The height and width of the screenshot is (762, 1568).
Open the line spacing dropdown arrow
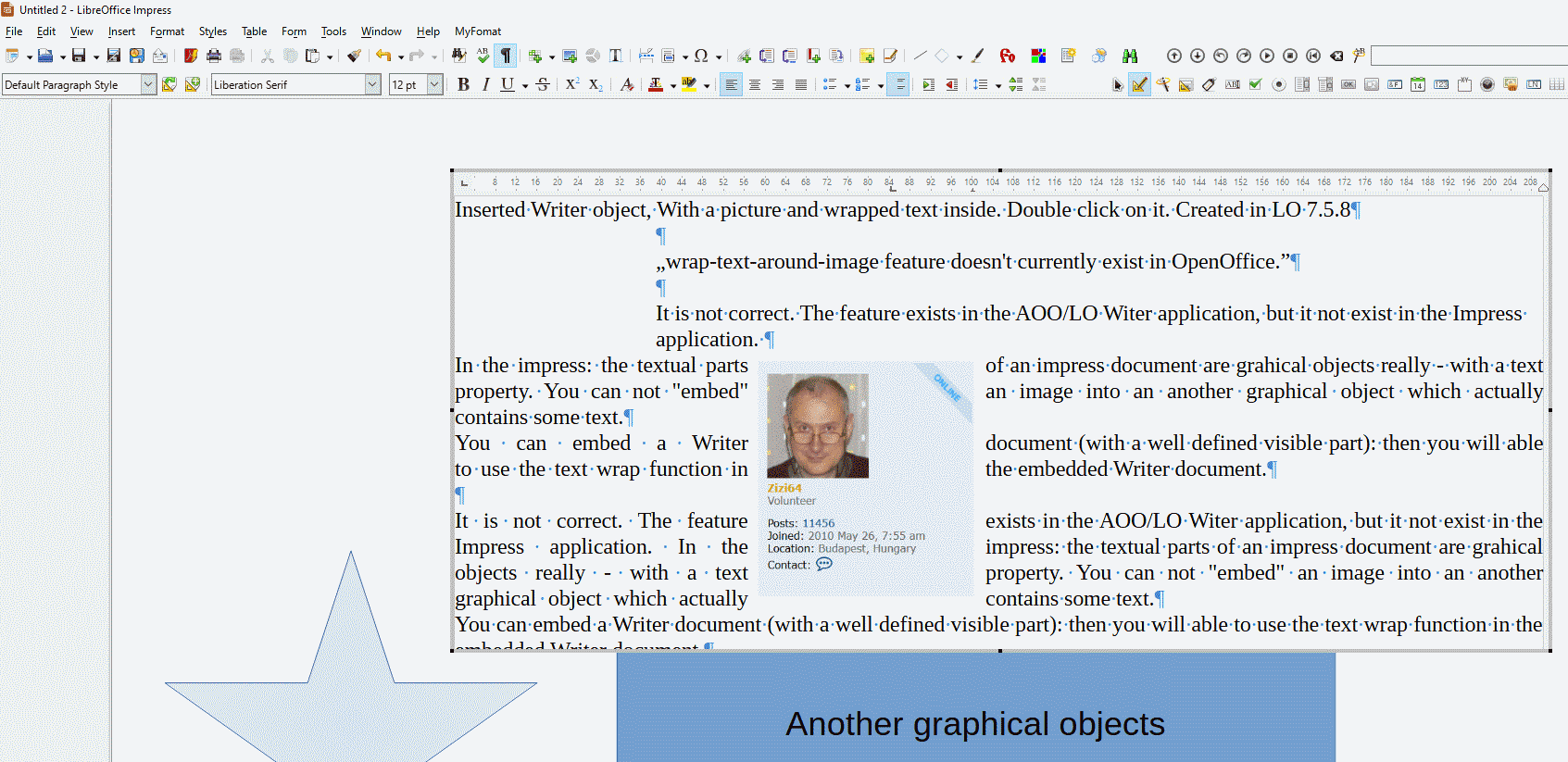coord(998,85)
